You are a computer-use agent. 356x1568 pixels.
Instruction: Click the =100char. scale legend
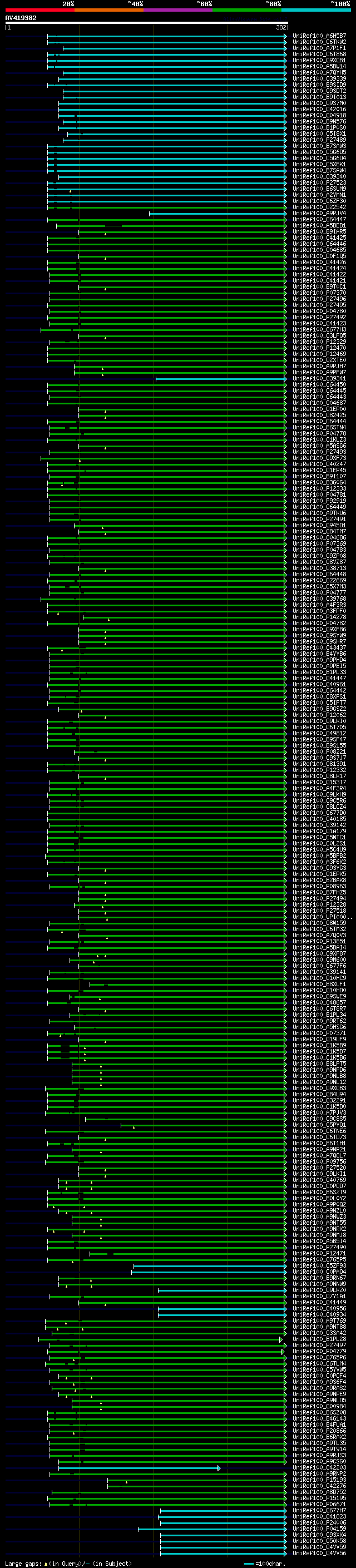click(265, 1563)
